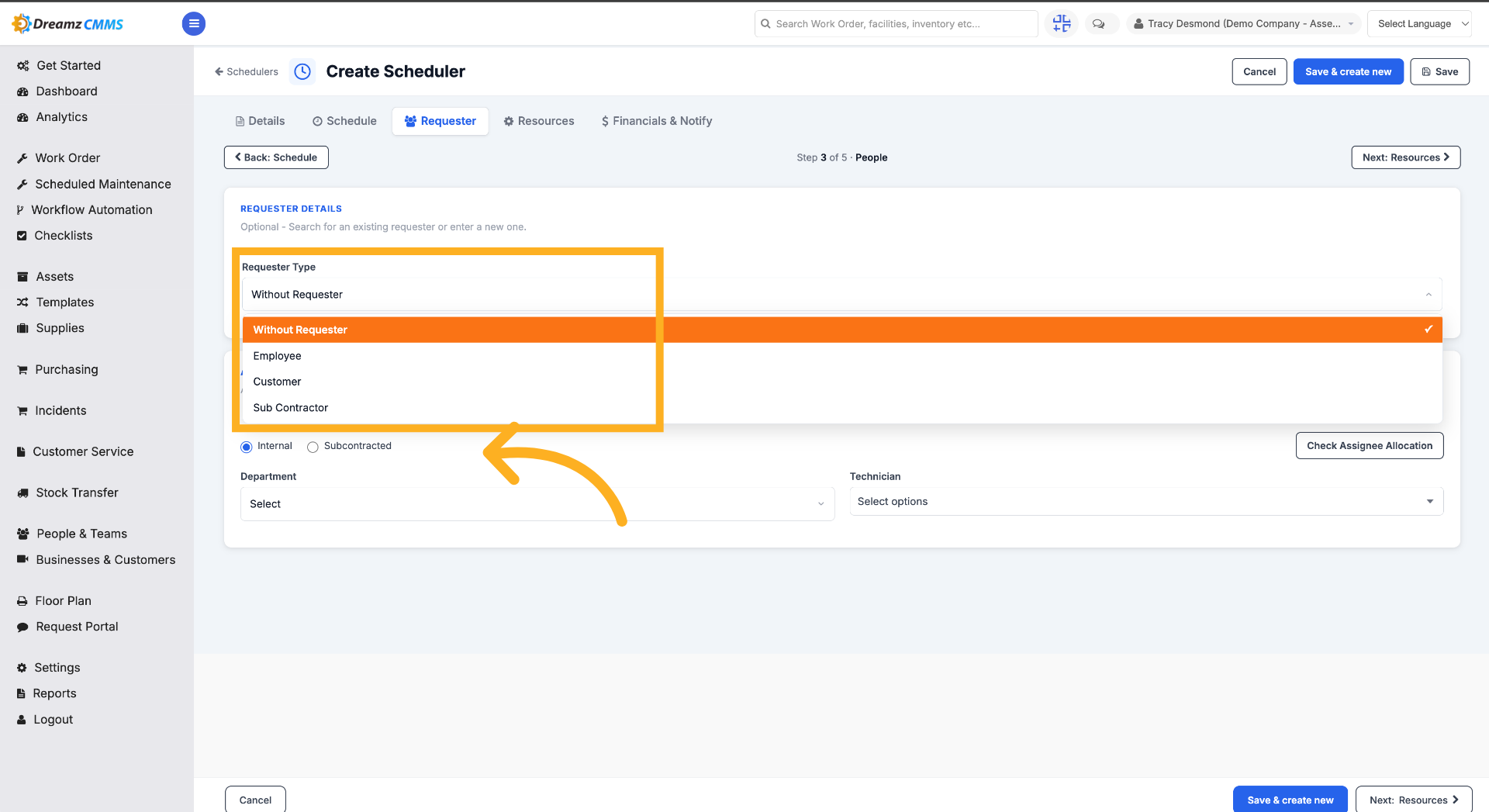Click the Assets box icon

coord(22,277)
